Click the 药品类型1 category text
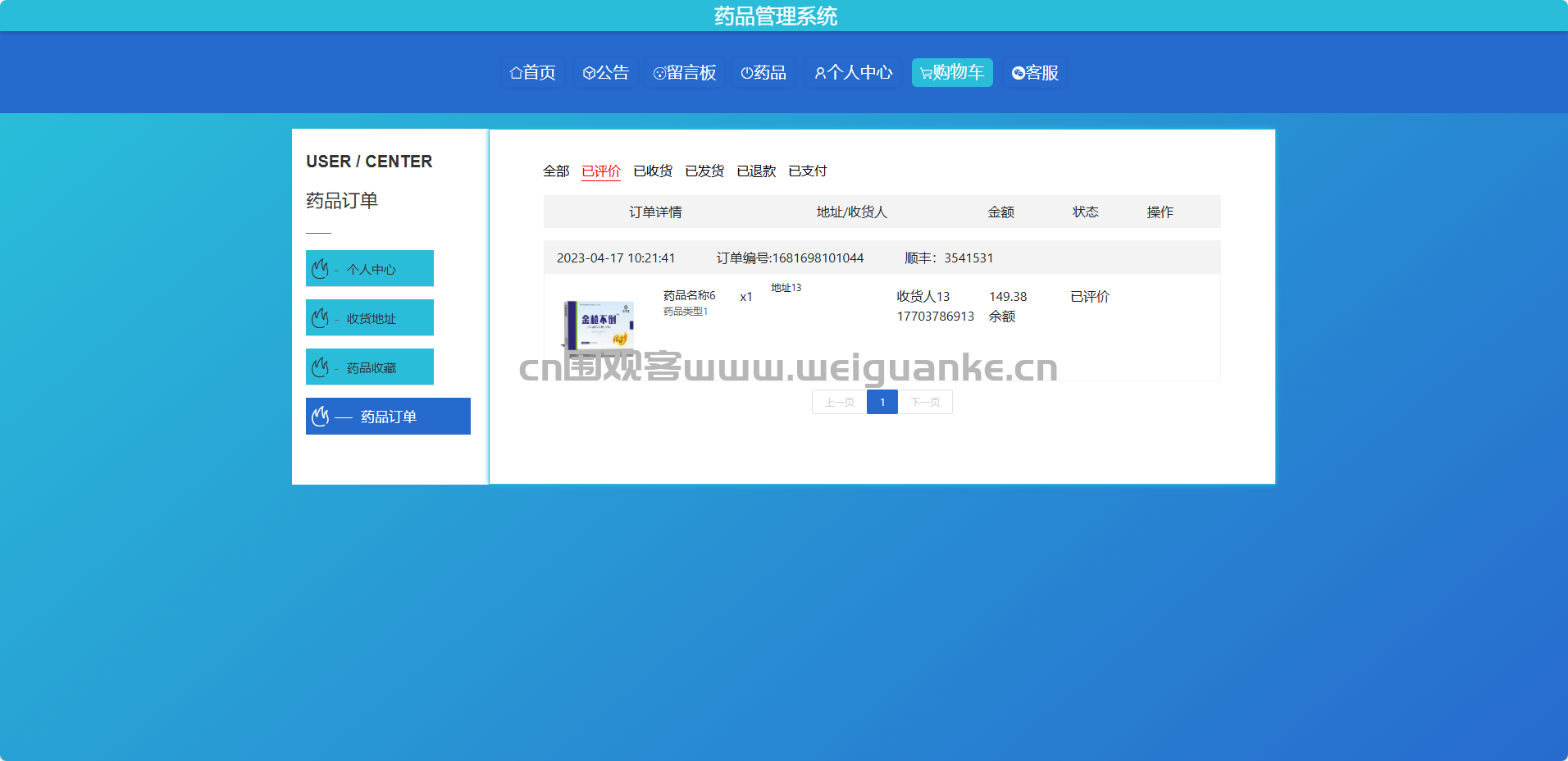The width and height of the screenshot is (1568, 761). tap(686, 312)
